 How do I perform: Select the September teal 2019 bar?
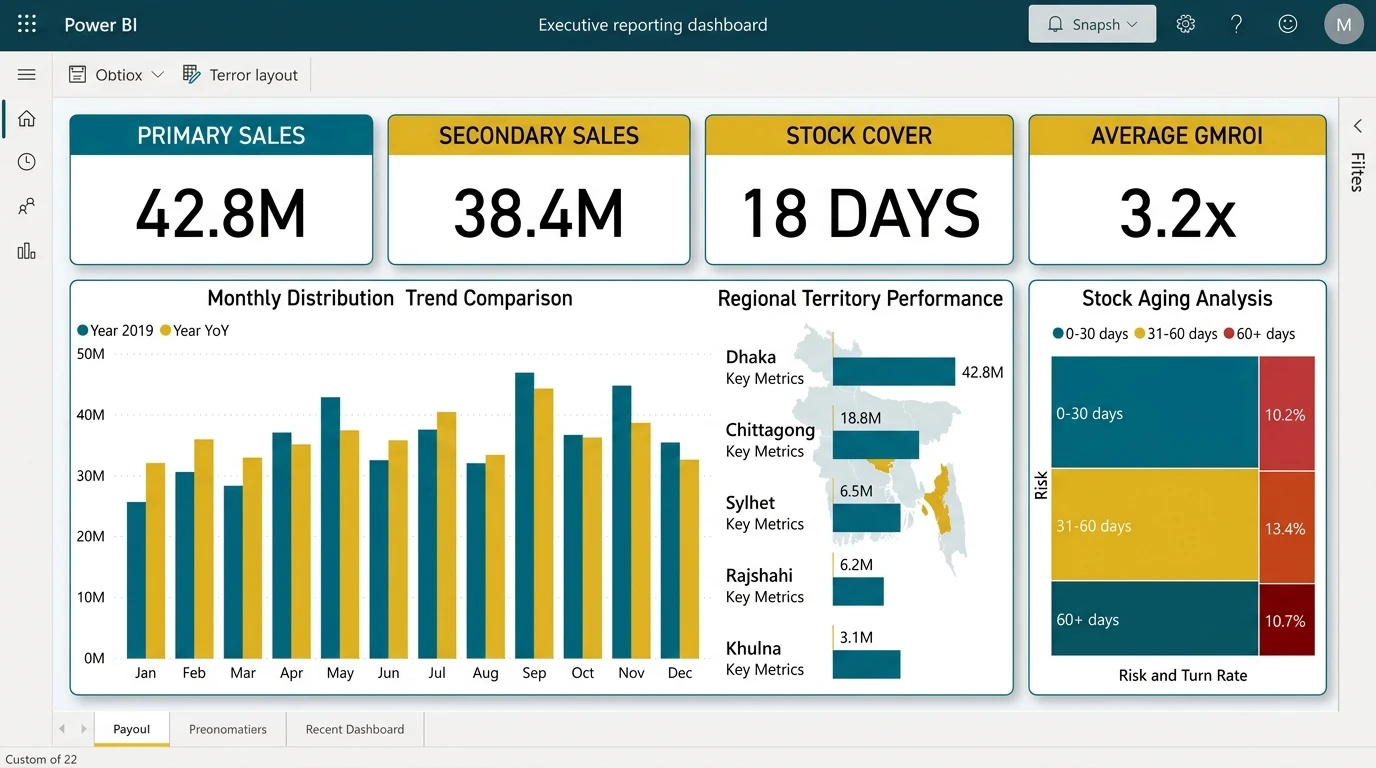[x=524, y=515]
